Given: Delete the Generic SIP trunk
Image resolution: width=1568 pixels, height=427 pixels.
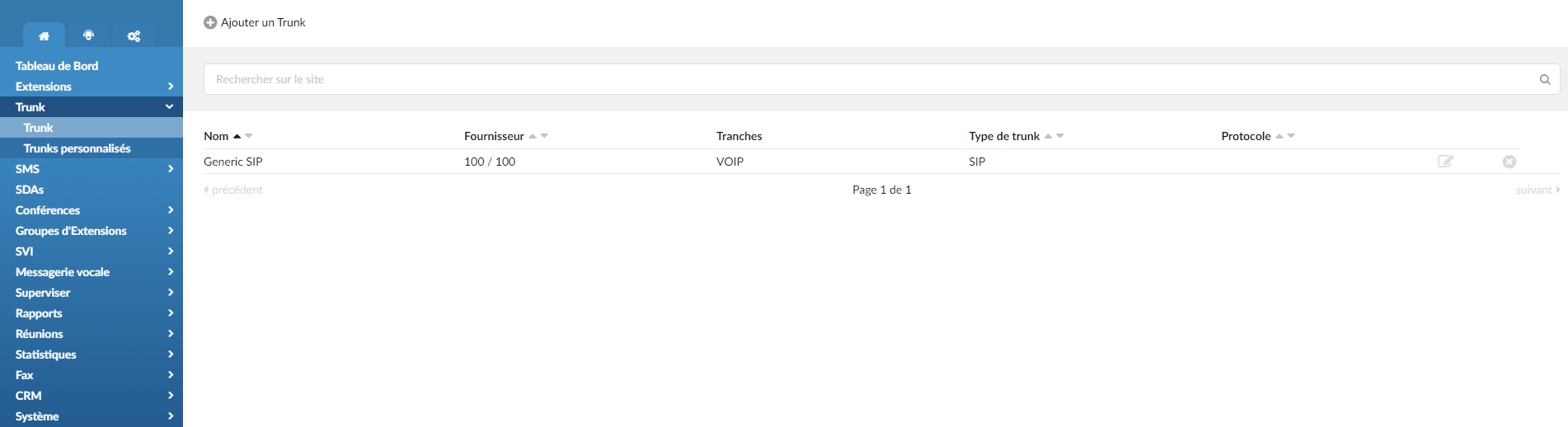Looking at the screenshot, I should coord(1509,162).
